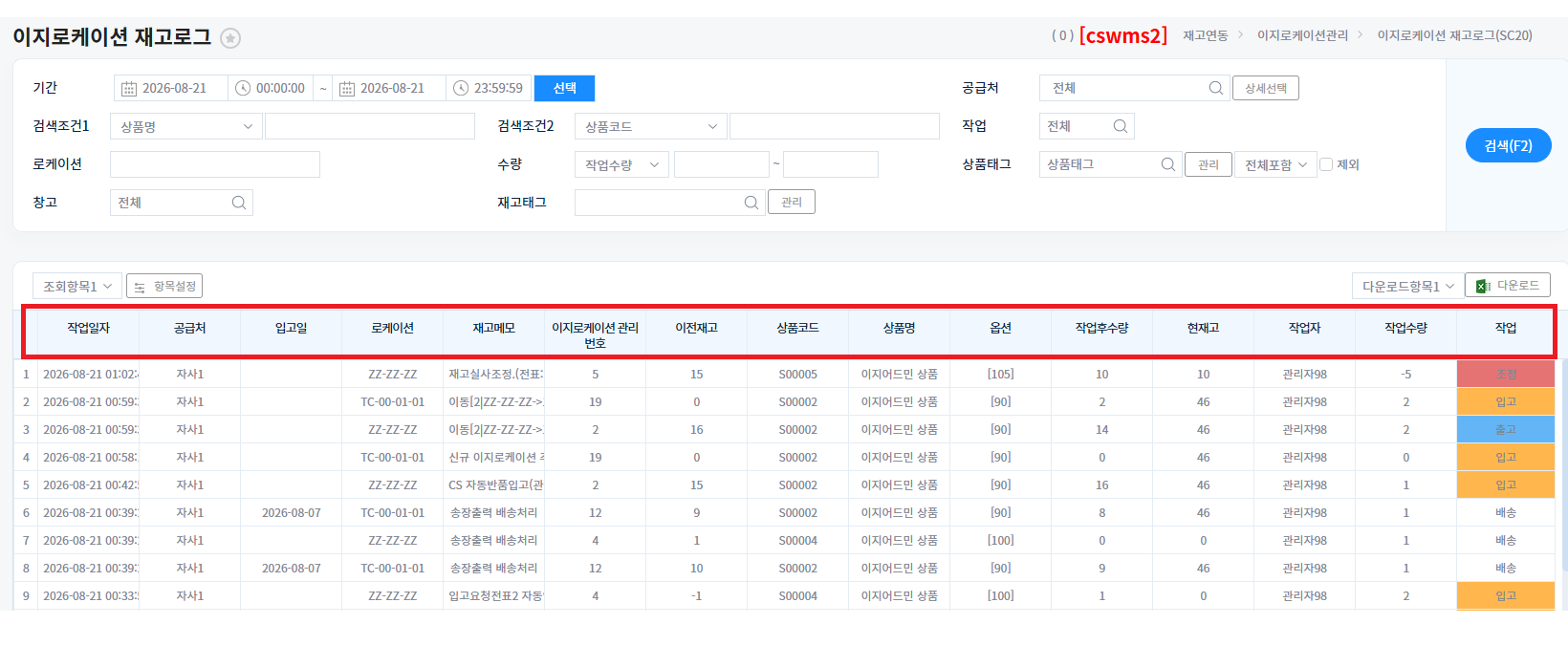
Task: Click the 항목설정 button
Action: pos(164,286)
